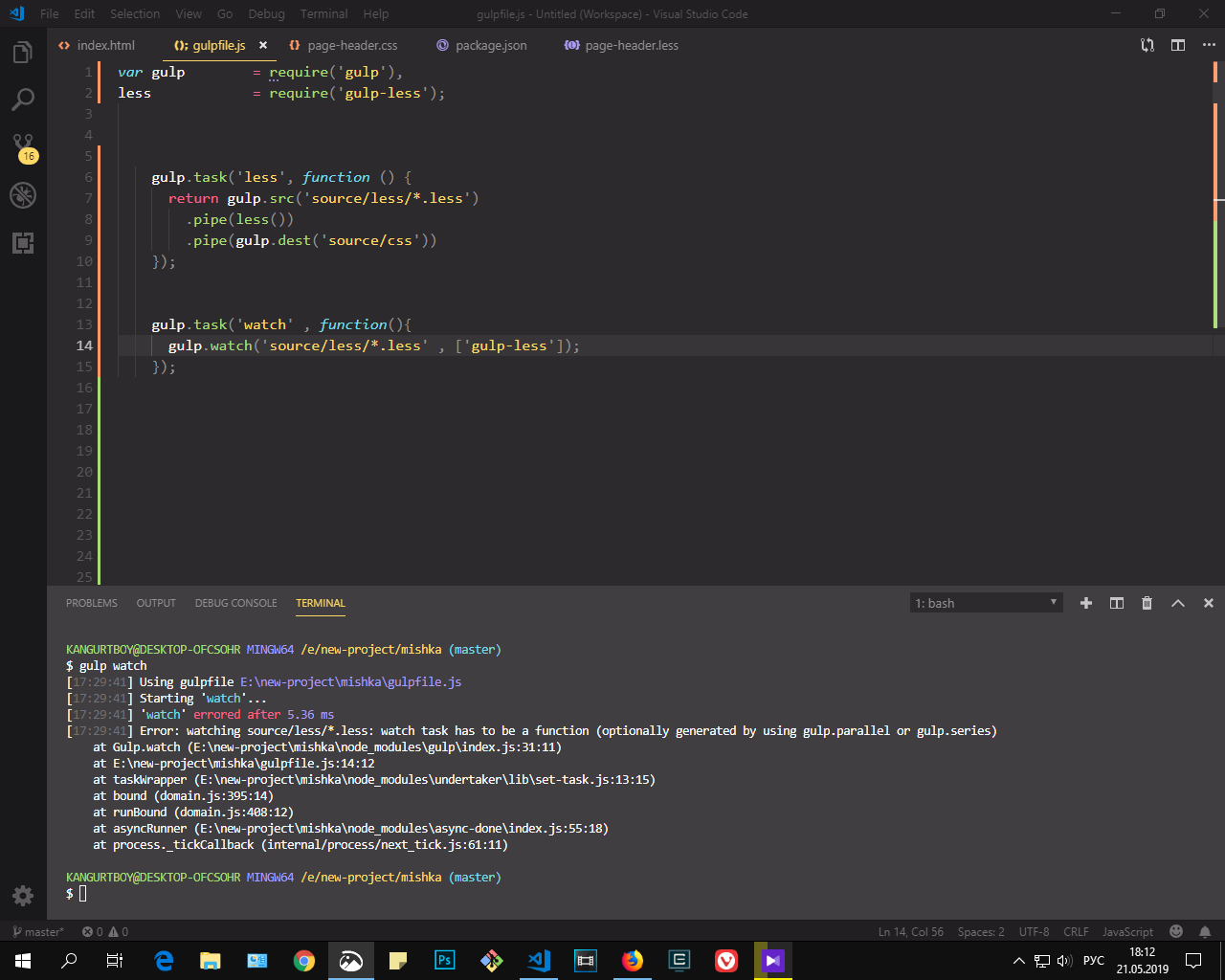The height and width of the screenshot is (980, 1225).
Task: Click the feedback smiley in status bar
Action: [1176, 931]
